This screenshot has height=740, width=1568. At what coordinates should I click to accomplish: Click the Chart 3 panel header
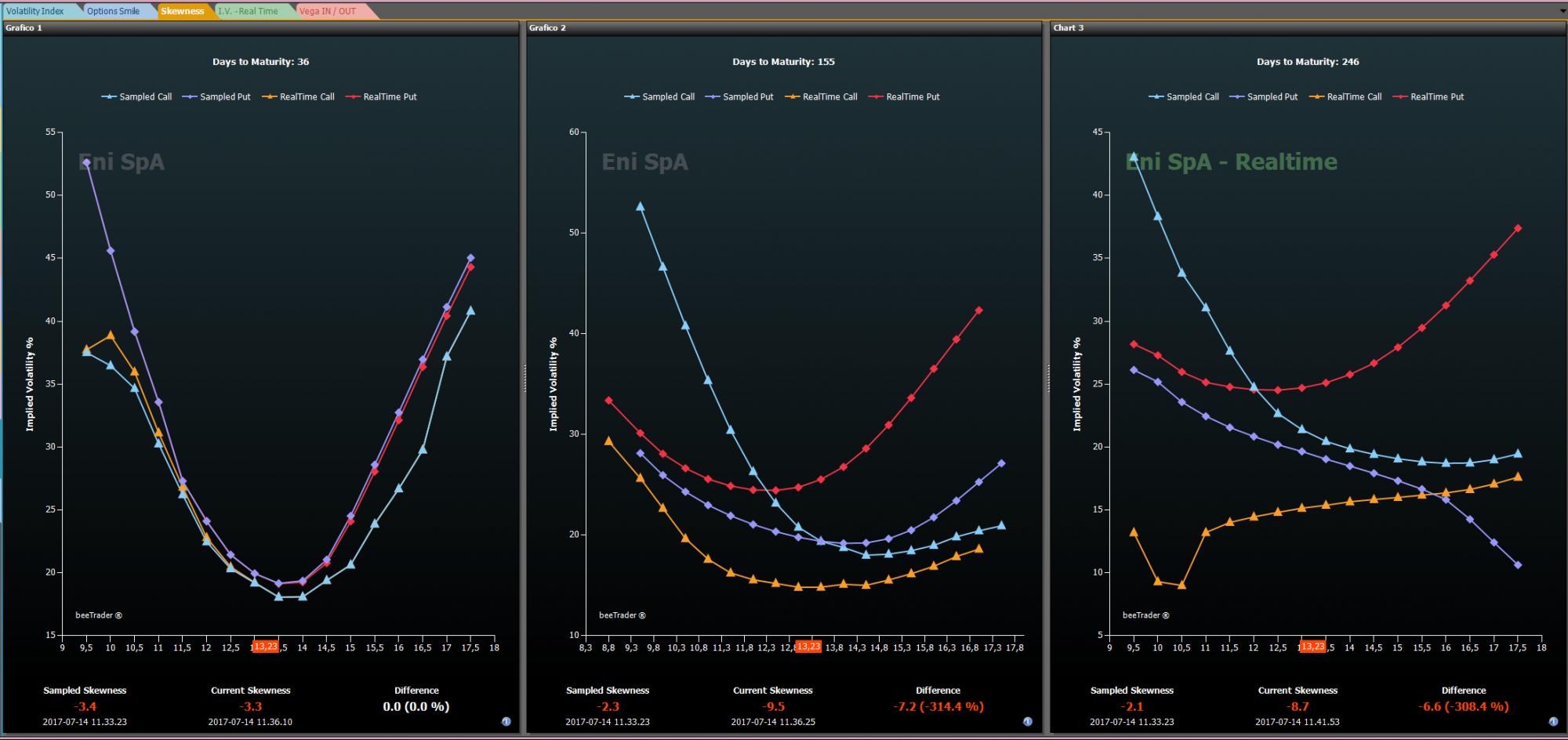[1307, 28]
